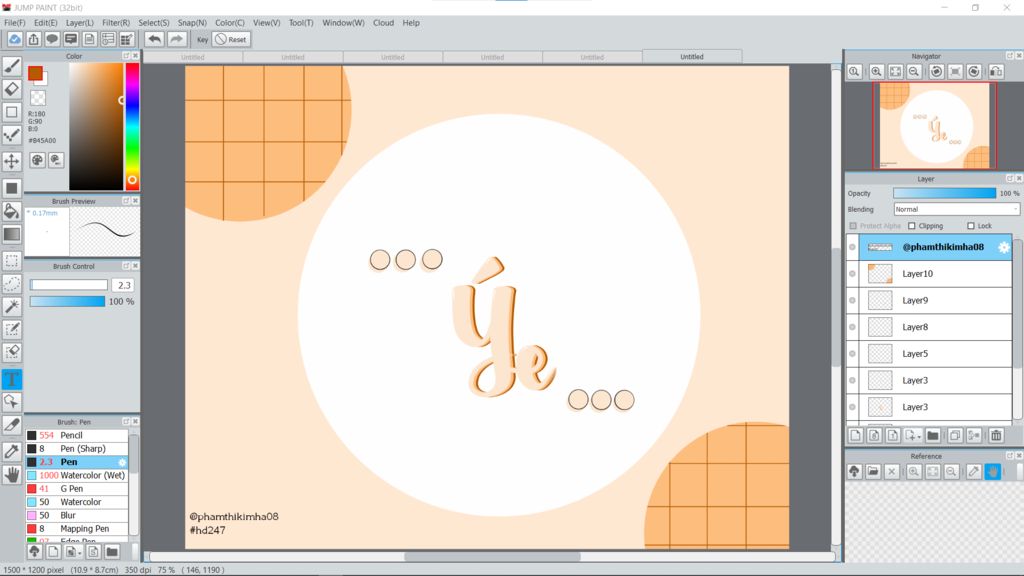This screenshot has height=576, width=1024.
Task: Open the Layer menu
Action: point(80,22)
